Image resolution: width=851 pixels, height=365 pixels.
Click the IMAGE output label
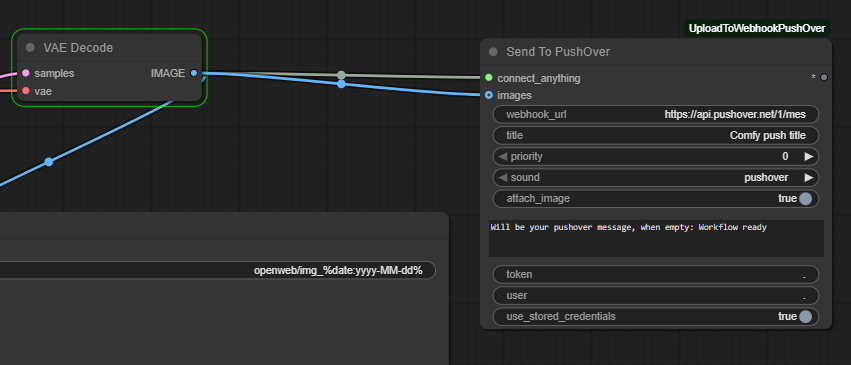coord(168,73)
